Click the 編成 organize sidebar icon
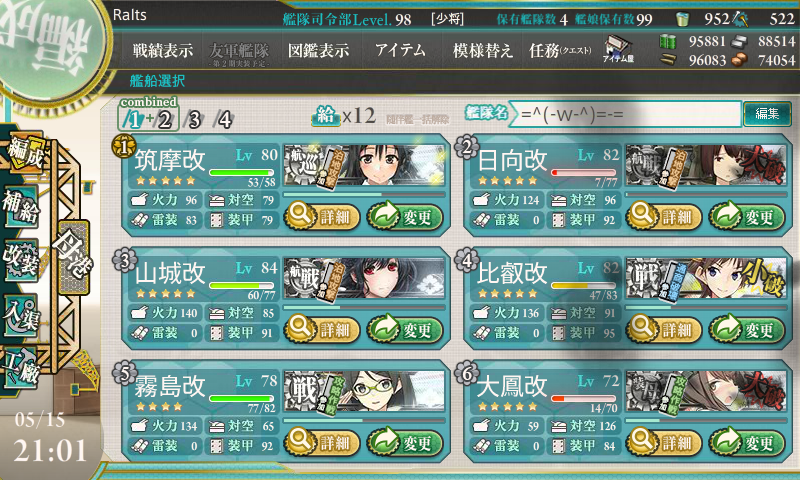800x480 pixels. click(23, 152)
